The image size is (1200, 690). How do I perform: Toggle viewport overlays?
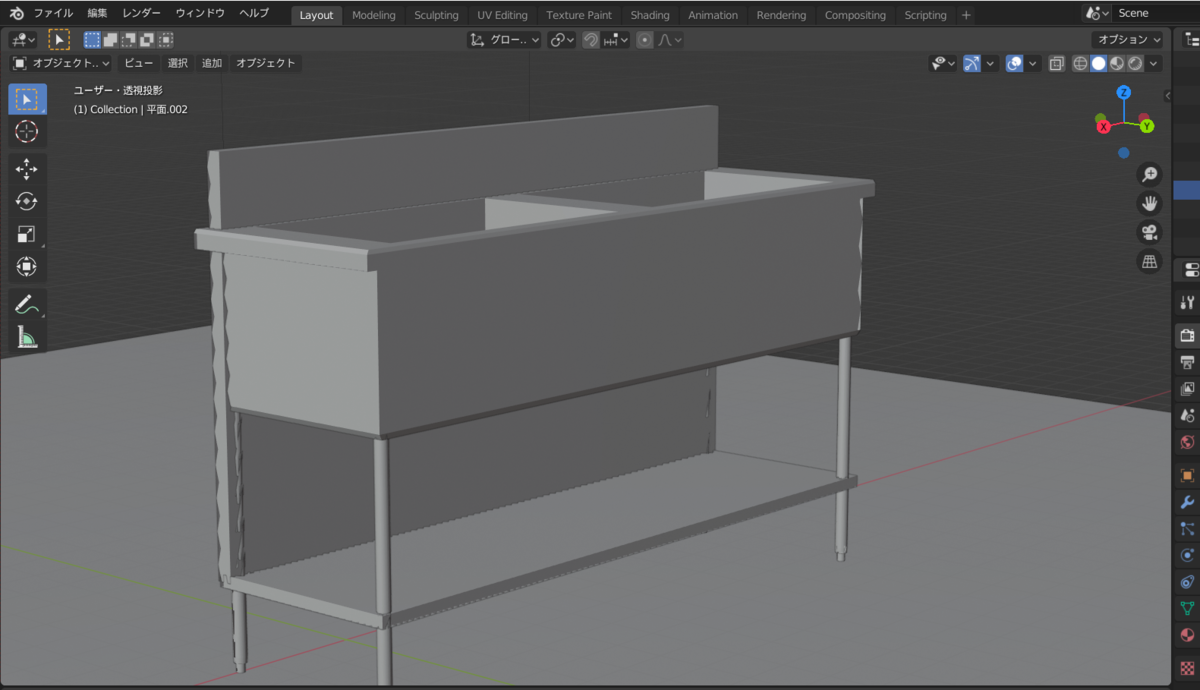pyautogui.click(x=1014, y=63)
